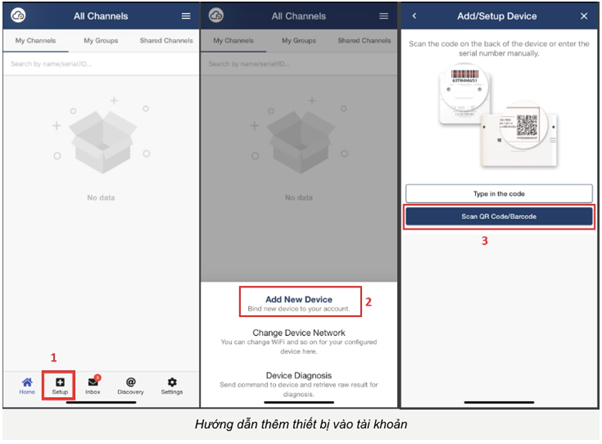Click Scan QR Code/Barcode button
Viewport: 602px width, 444px height.
pyautogui.click(x=499, y=217)
